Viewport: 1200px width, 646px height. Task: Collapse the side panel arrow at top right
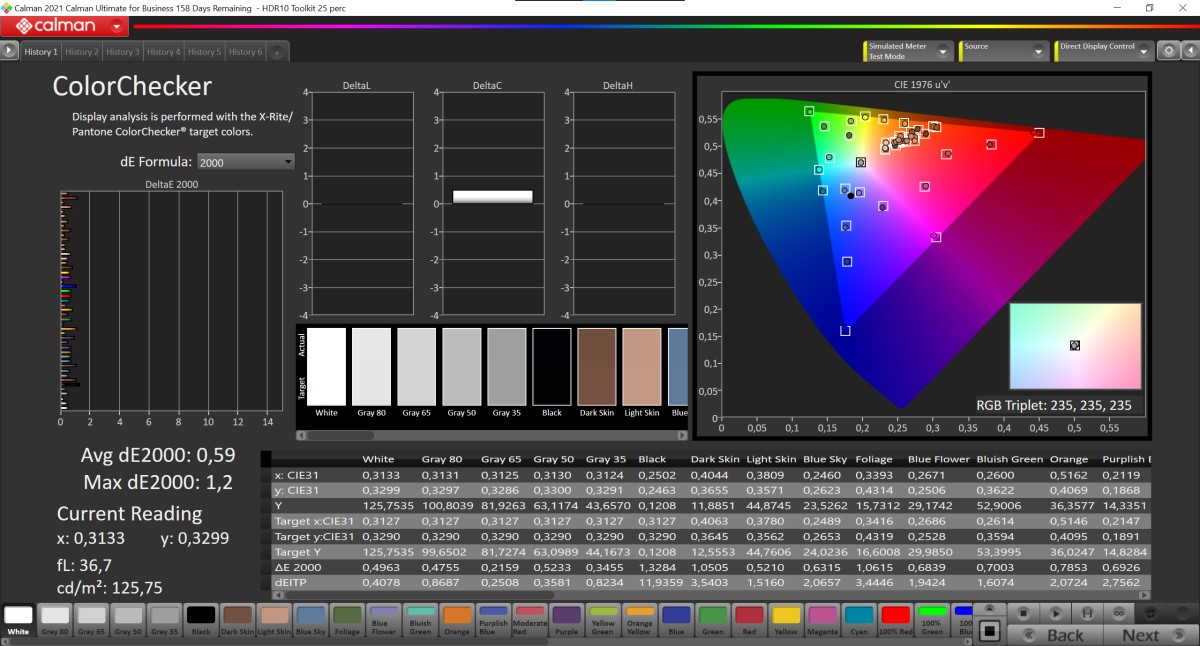click(1190, 51)
